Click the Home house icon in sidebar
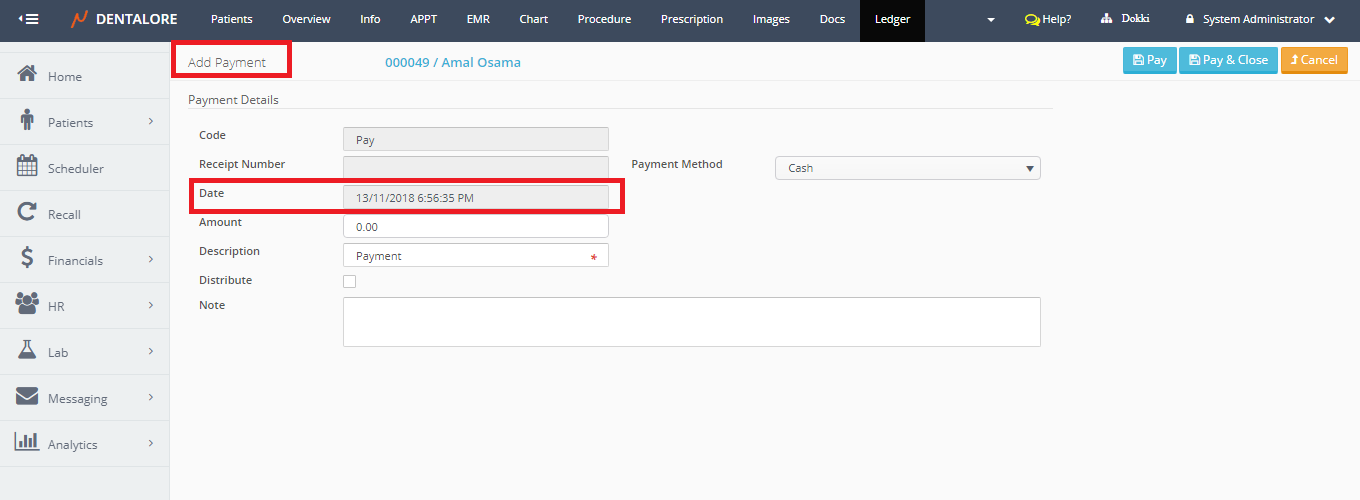This screenshot has height=500, width=1360. [28, 75]
